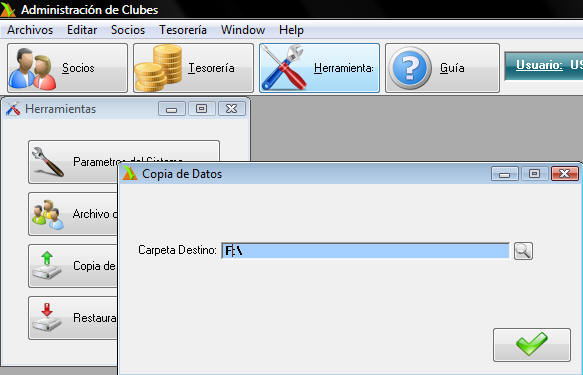This screenshot has width=583, height=375.
Task: Close the Herramientas window
Action: point(232,109)
